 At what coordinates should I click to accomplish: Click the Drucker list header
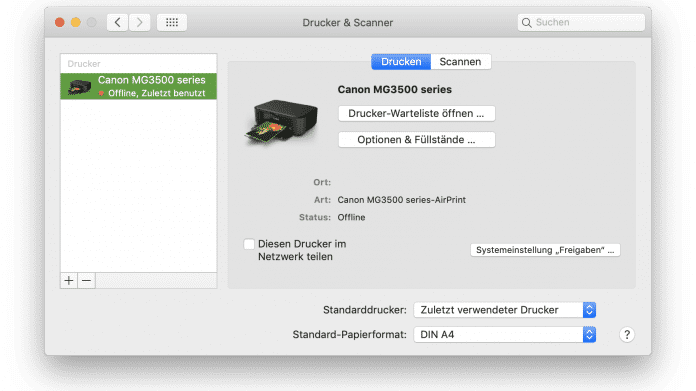[84, 64]
